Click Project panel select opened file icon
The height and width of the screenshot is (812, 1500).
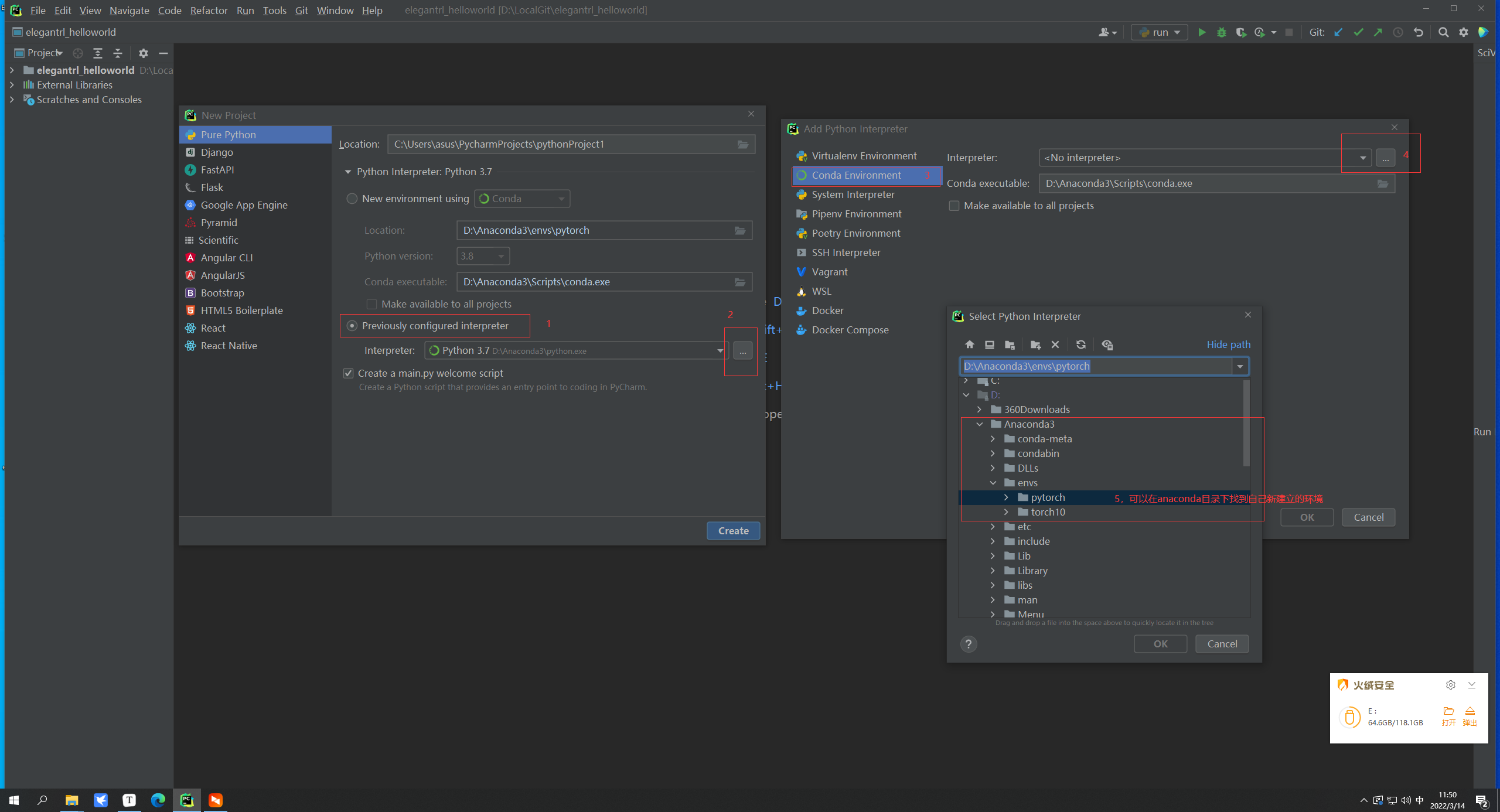point(77,53)
